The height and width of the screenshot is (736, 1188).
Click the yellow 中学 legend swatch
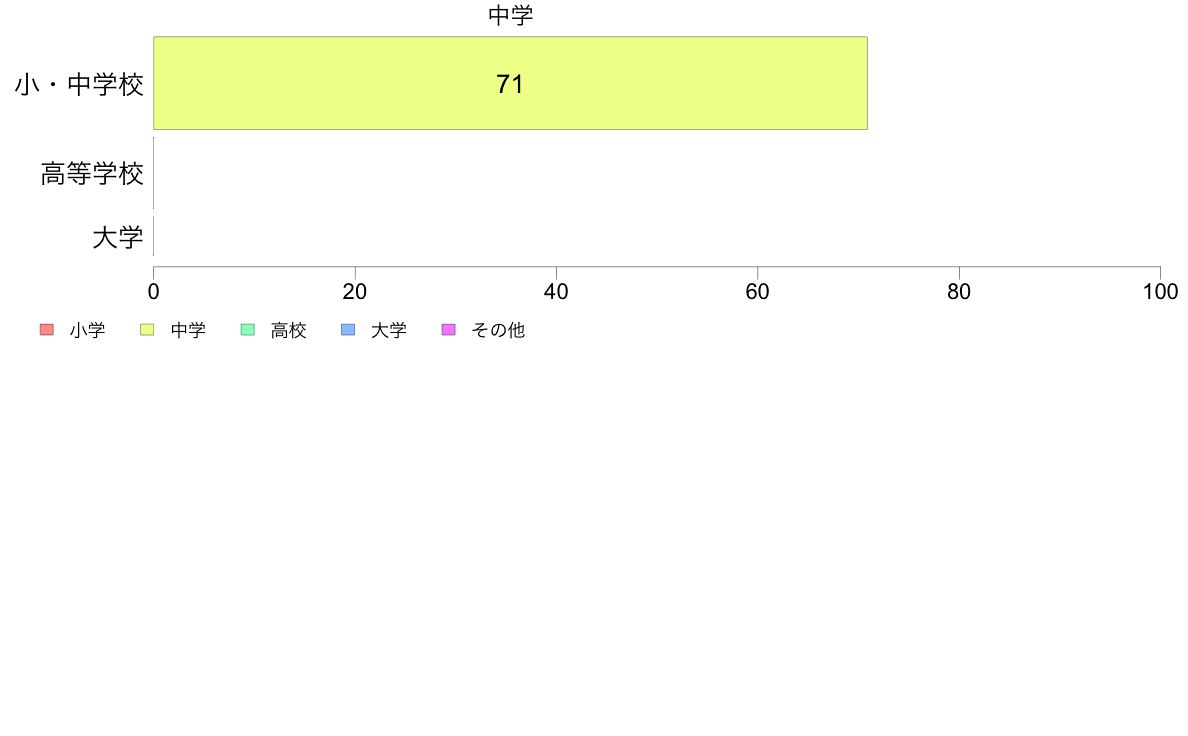click(x=147, y=330)
